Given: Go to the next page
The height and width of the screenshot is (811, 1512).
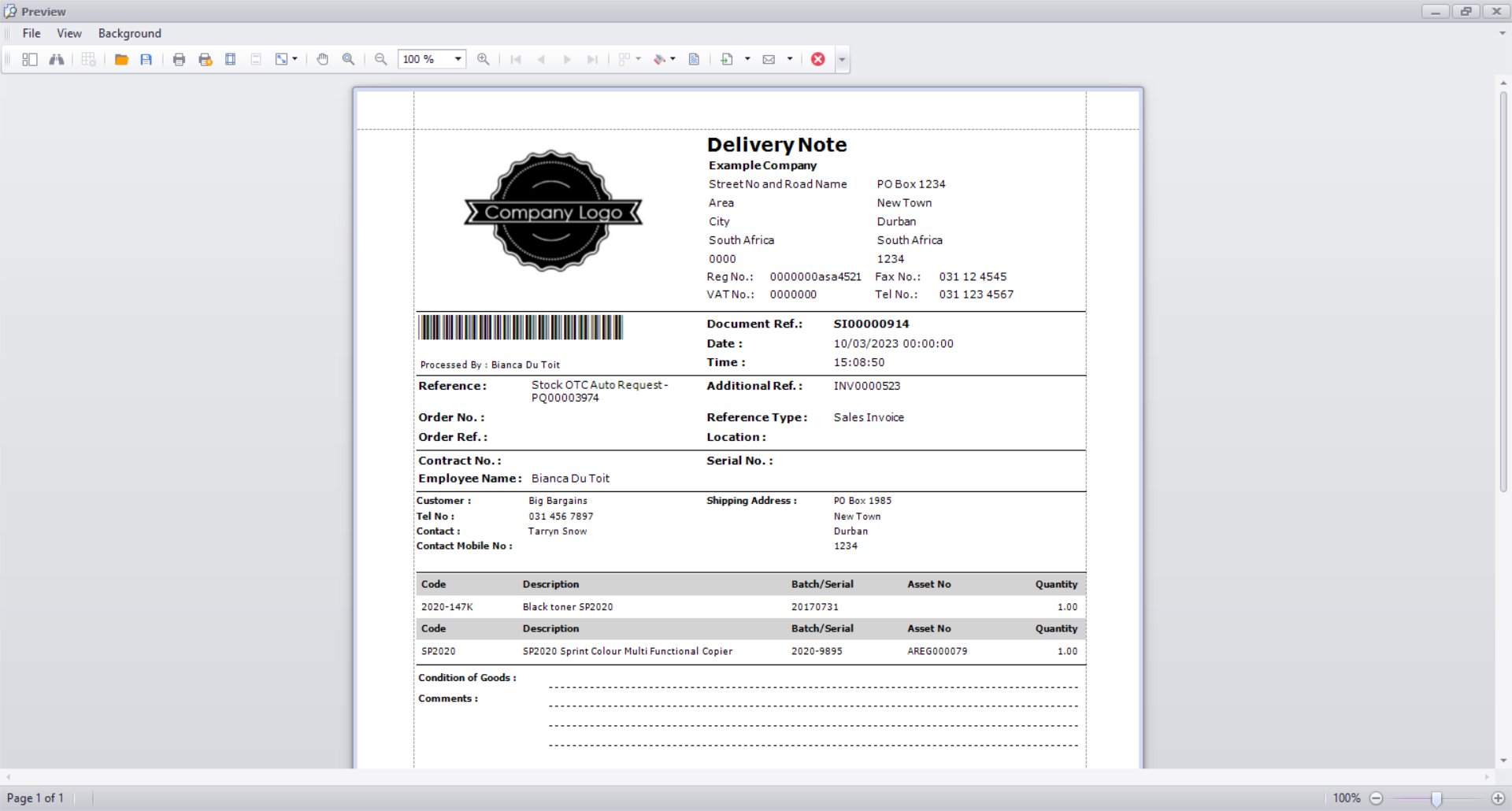Looking at the screenshot, I should coord(567,59).
